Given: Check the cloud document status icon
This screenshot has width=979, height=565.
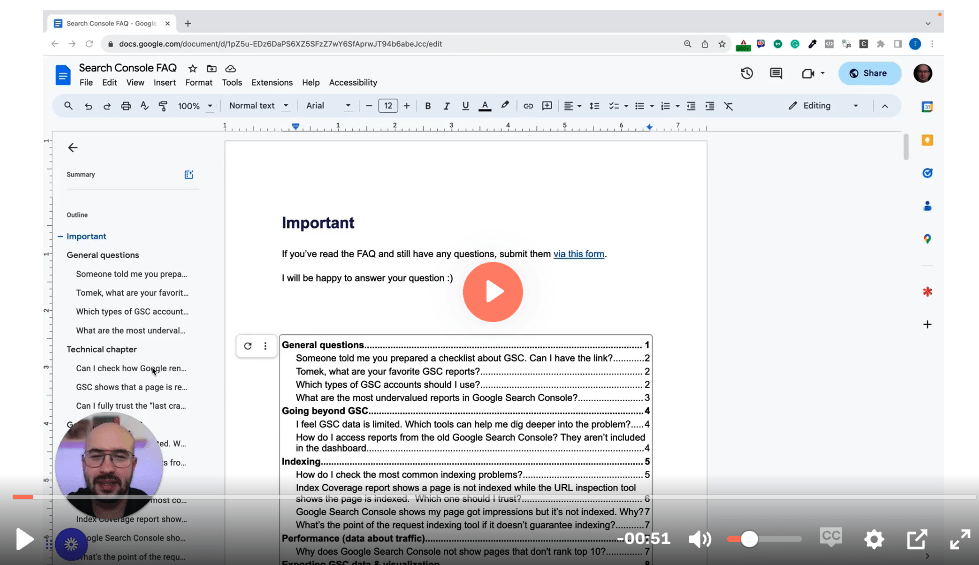Looking at the screenshot, I should click(x=230, y=69).
